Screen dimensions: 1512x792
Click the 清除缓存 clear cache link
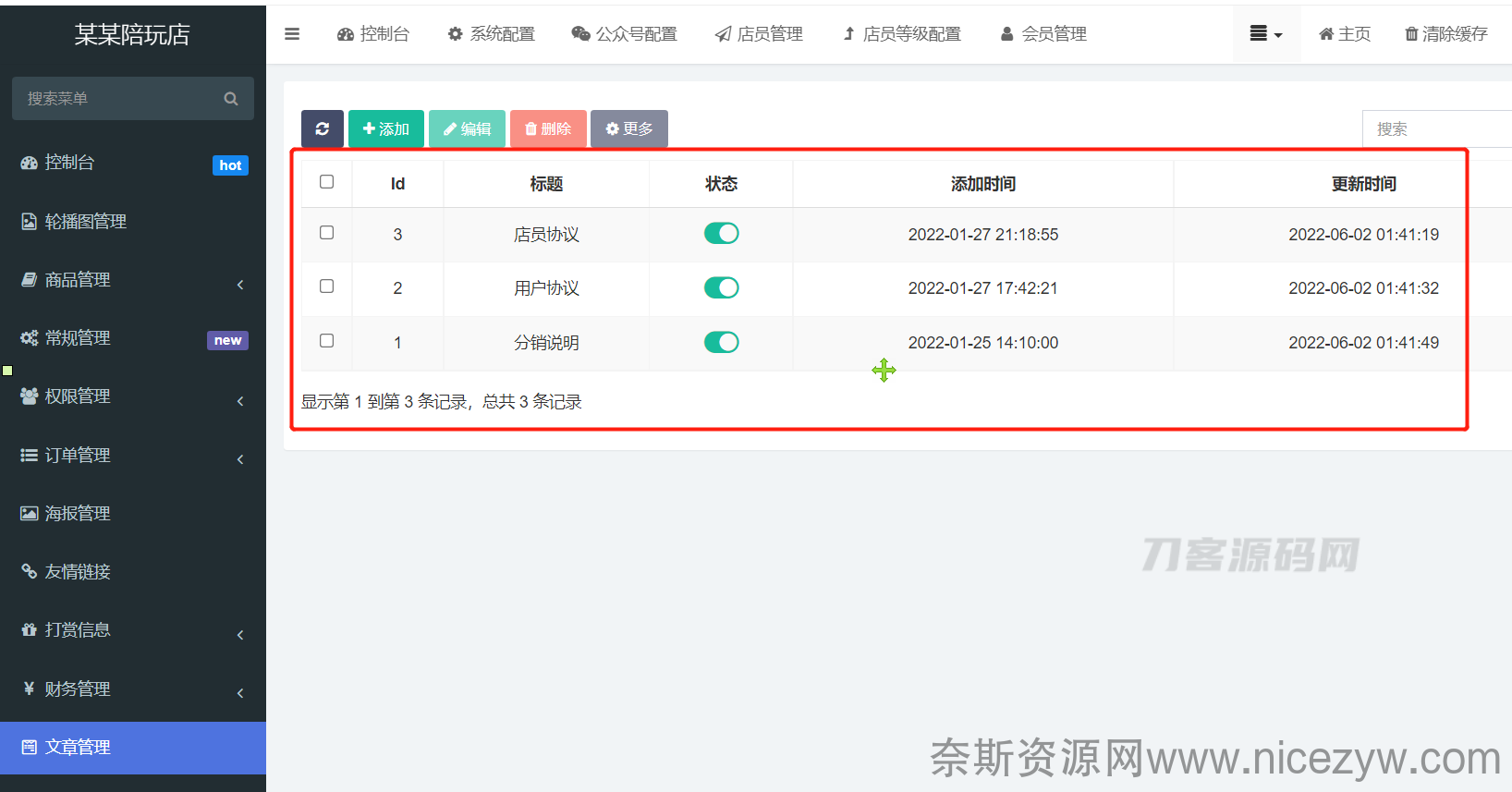(1446, 34)
